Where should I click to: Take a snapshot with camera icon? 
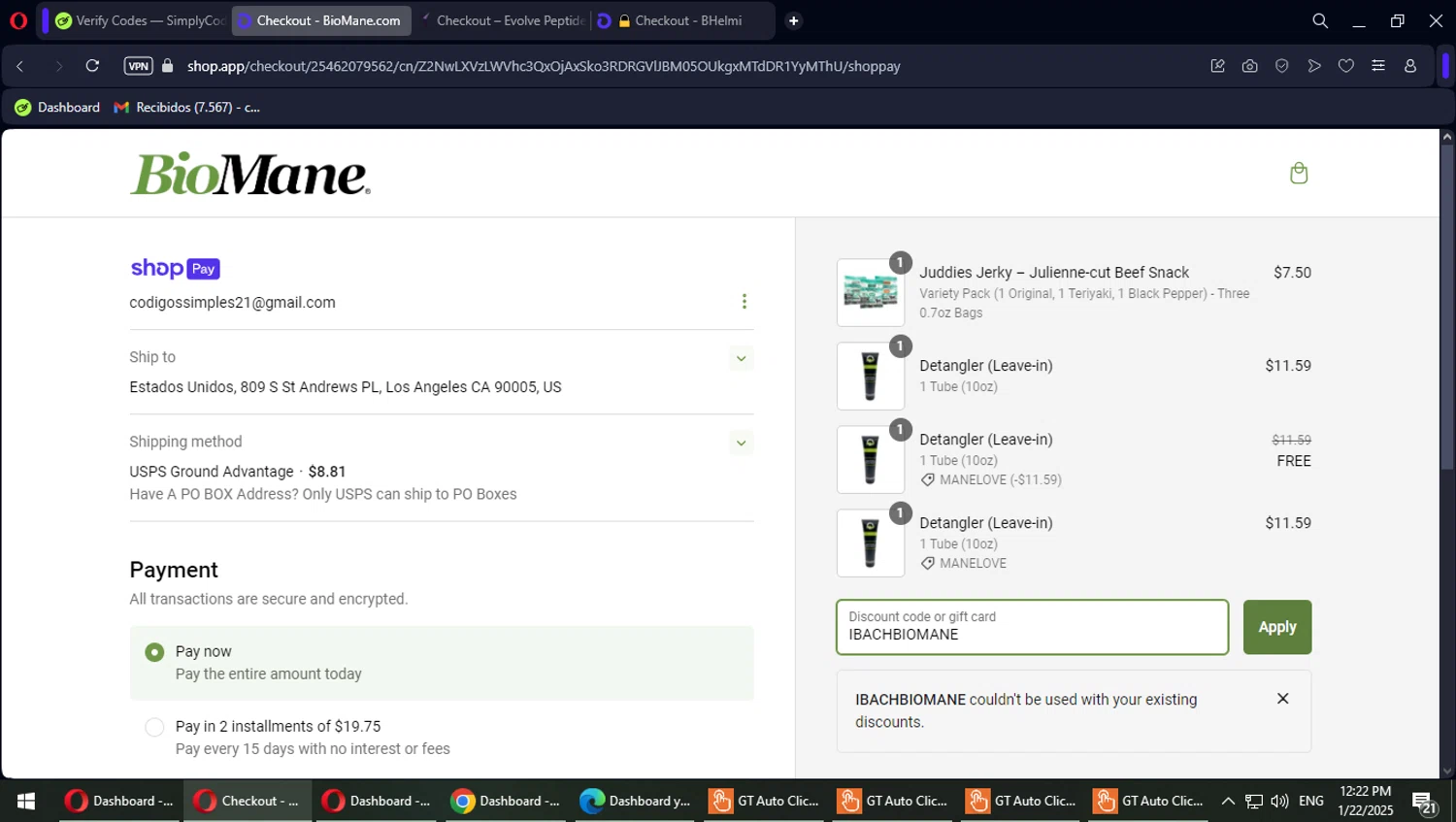click(1249, 66)
